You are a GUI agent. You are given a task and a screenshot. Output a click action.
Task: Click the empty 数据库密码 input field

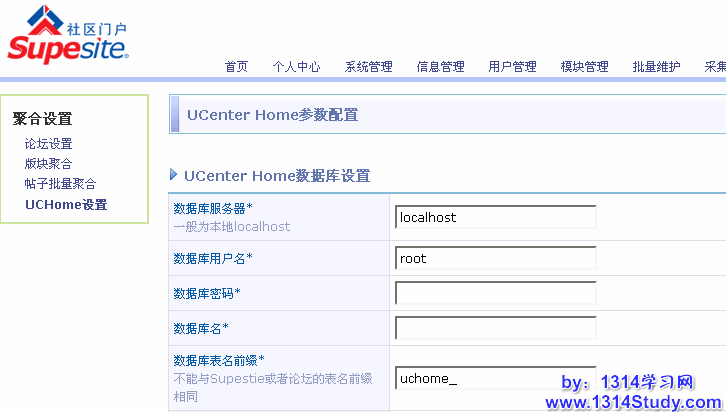coord(495,293)
